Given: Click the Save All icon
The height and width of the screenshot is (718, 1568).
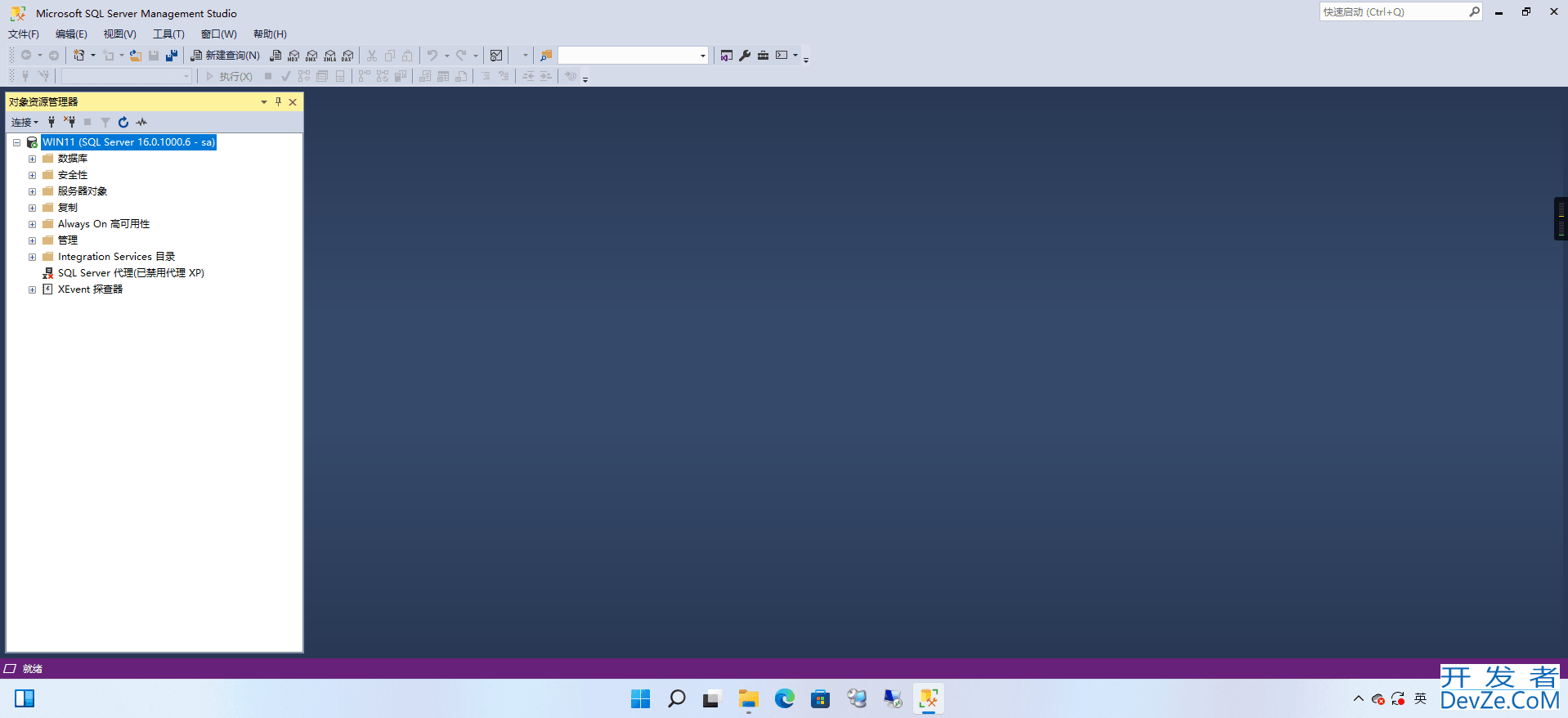Looking at the screenshot, I should [172, 56].
